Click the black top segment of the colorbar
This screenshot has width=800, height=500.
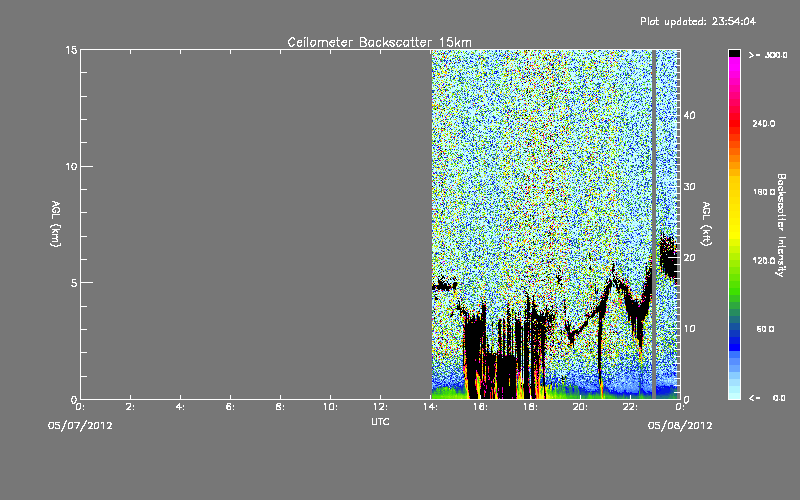click(x=734, y=53)
